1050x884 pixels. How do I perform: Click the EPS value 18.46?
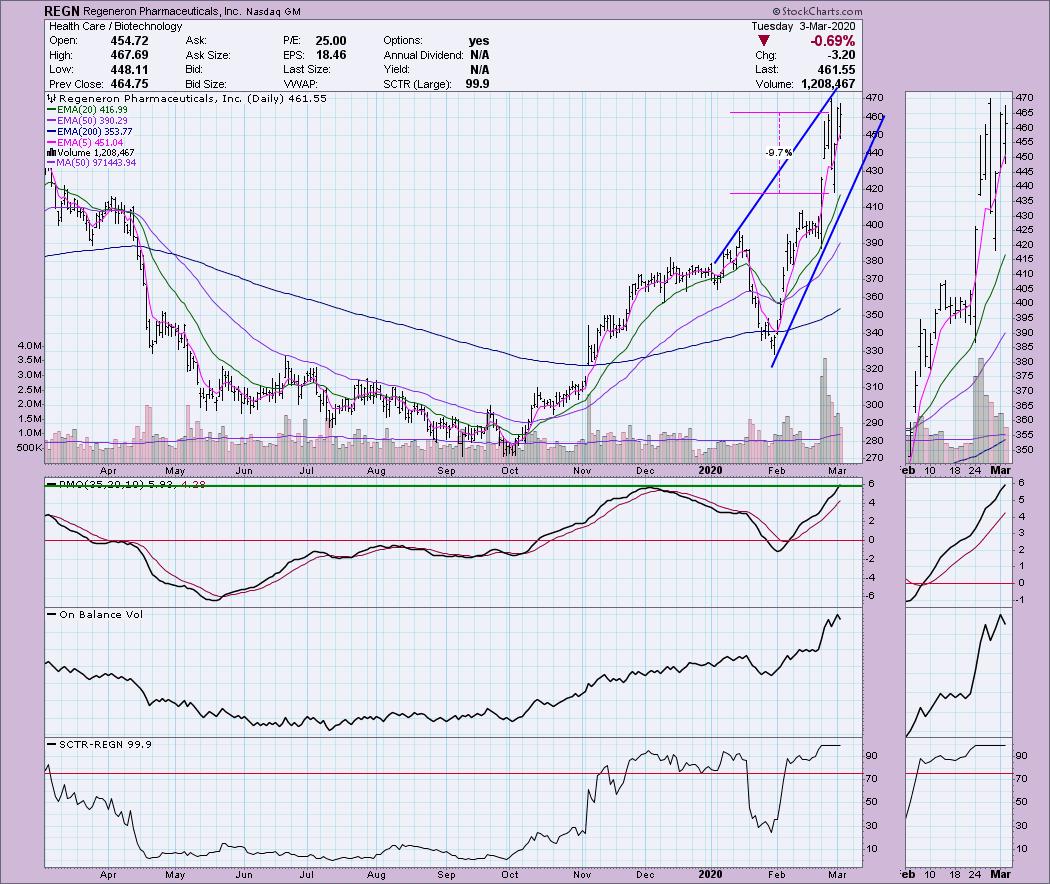tap(331, 55)
